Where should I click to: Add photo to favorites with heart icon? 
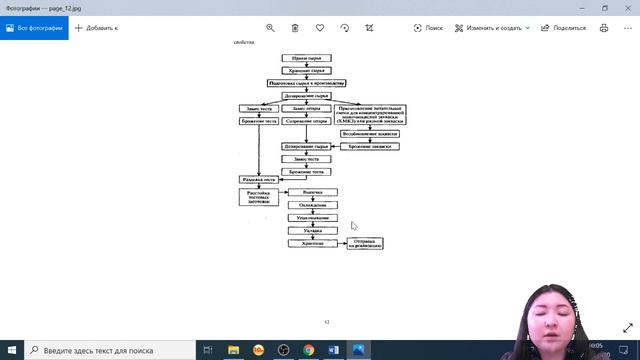coord(320,28)
